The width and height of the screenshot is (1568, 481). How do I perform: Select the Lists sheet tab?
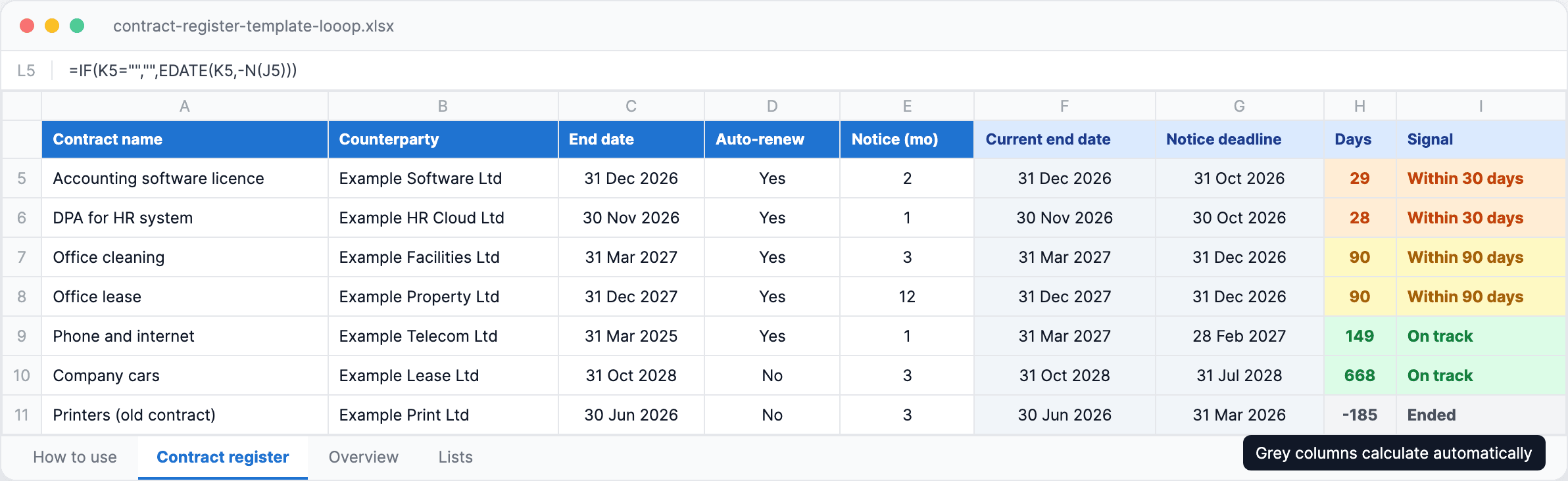coord(455,457)
